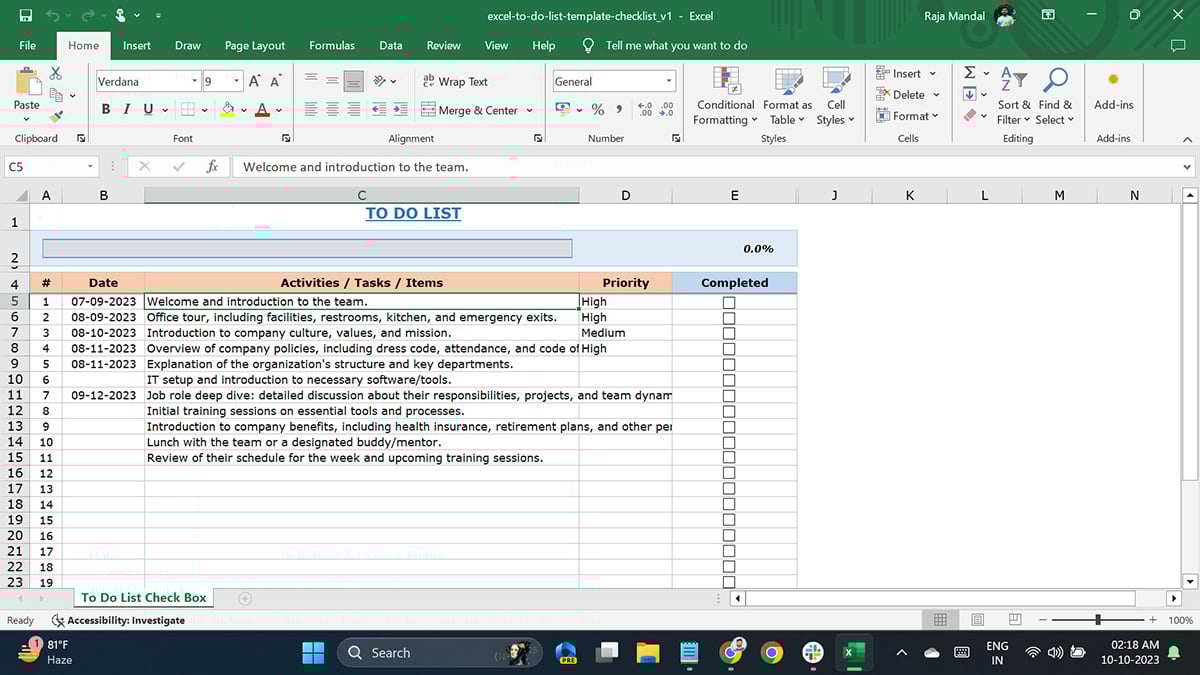Open Excel from the Windows taskbar
Screen dimensions: 1200x675
pyautogui.click(x=849, y=653)
